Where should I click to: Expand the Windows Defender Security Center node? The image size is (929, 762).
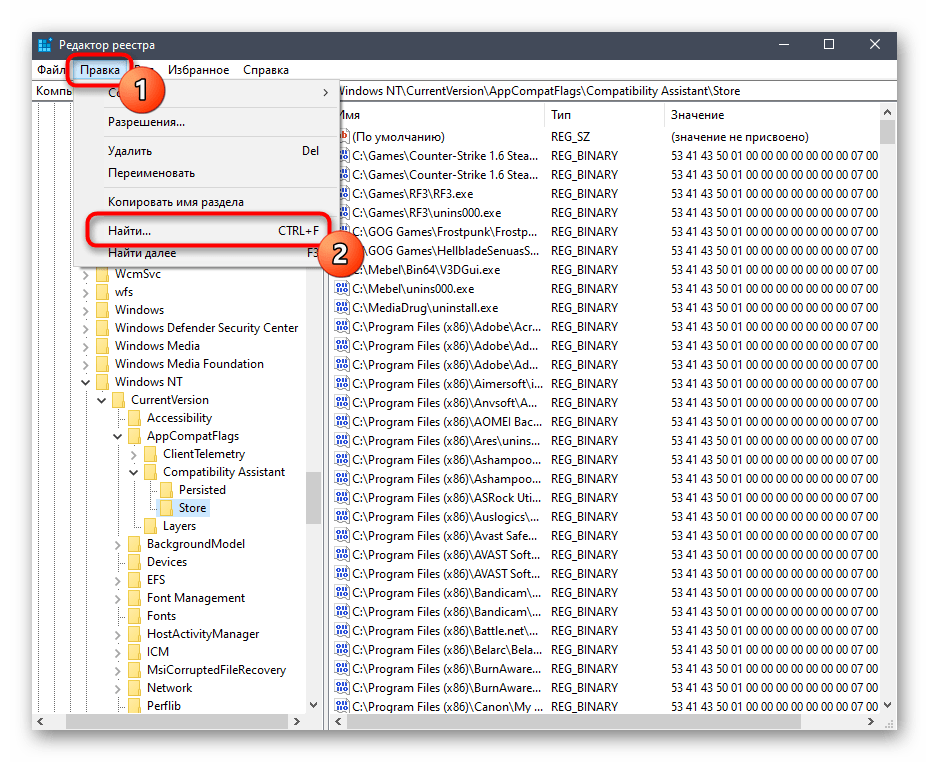coord(86,329)
